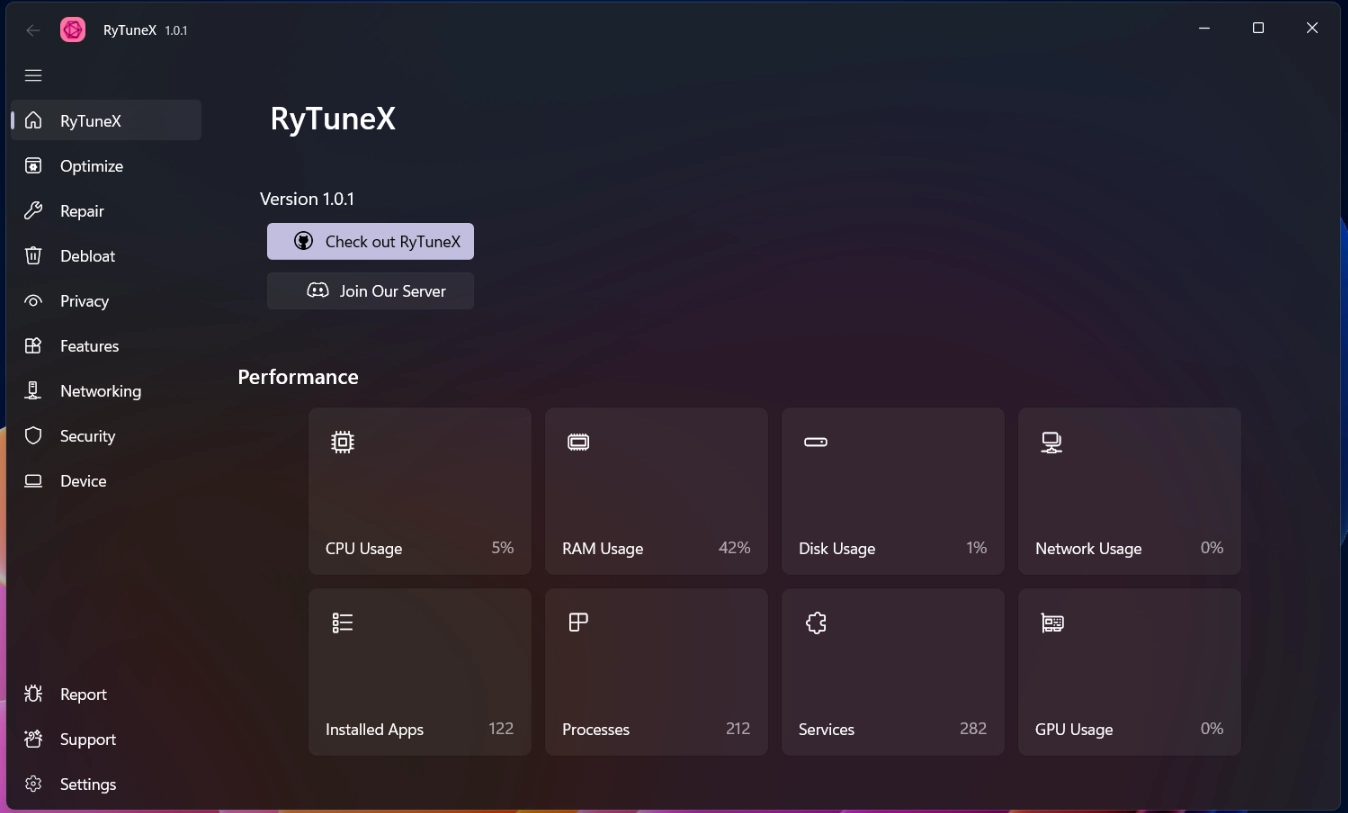Click the shield Security icon
The image size is (1348, 813).
tap(33, 436)
